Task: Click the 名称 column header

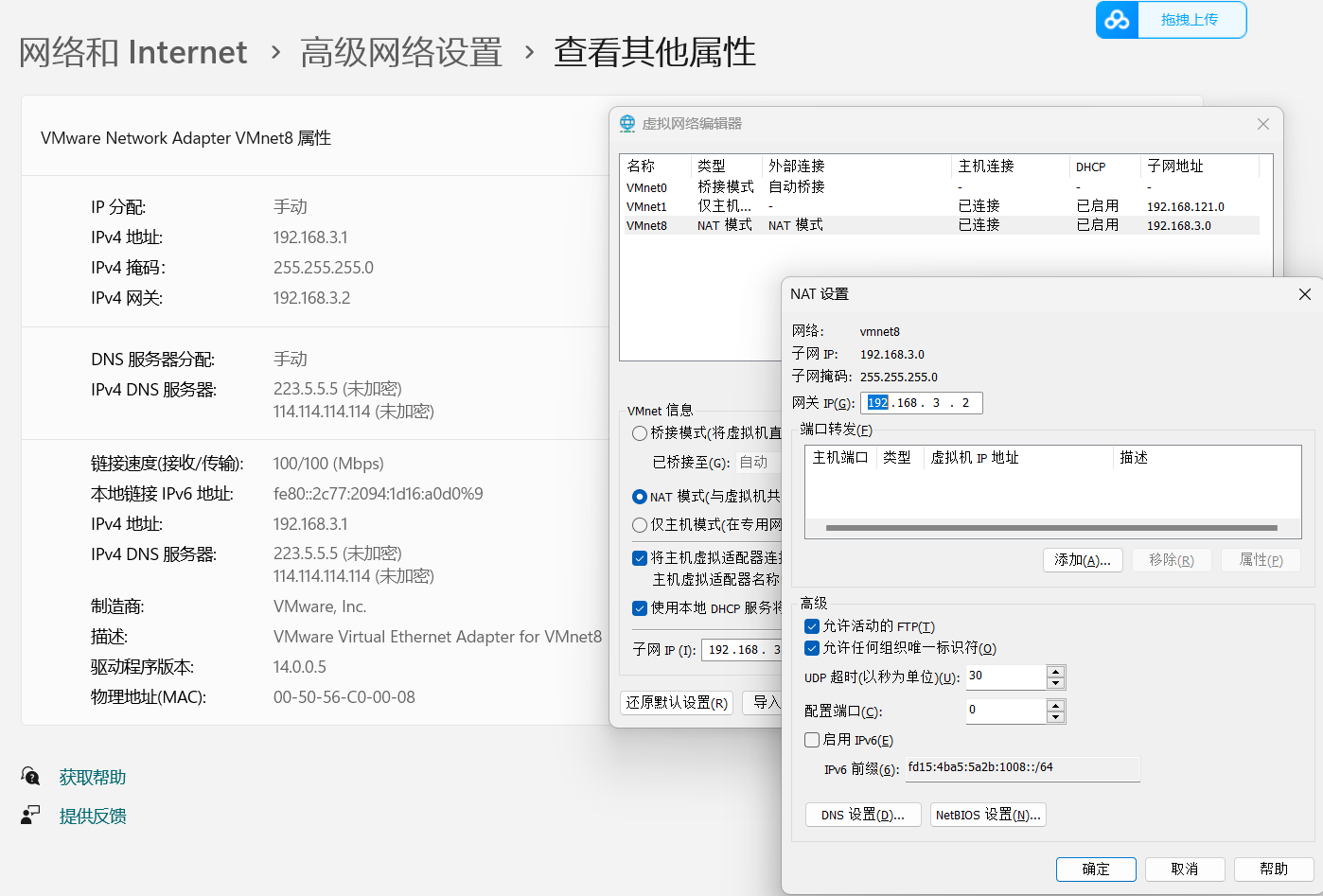Action: pyautogui.click(x=656, y=167)
